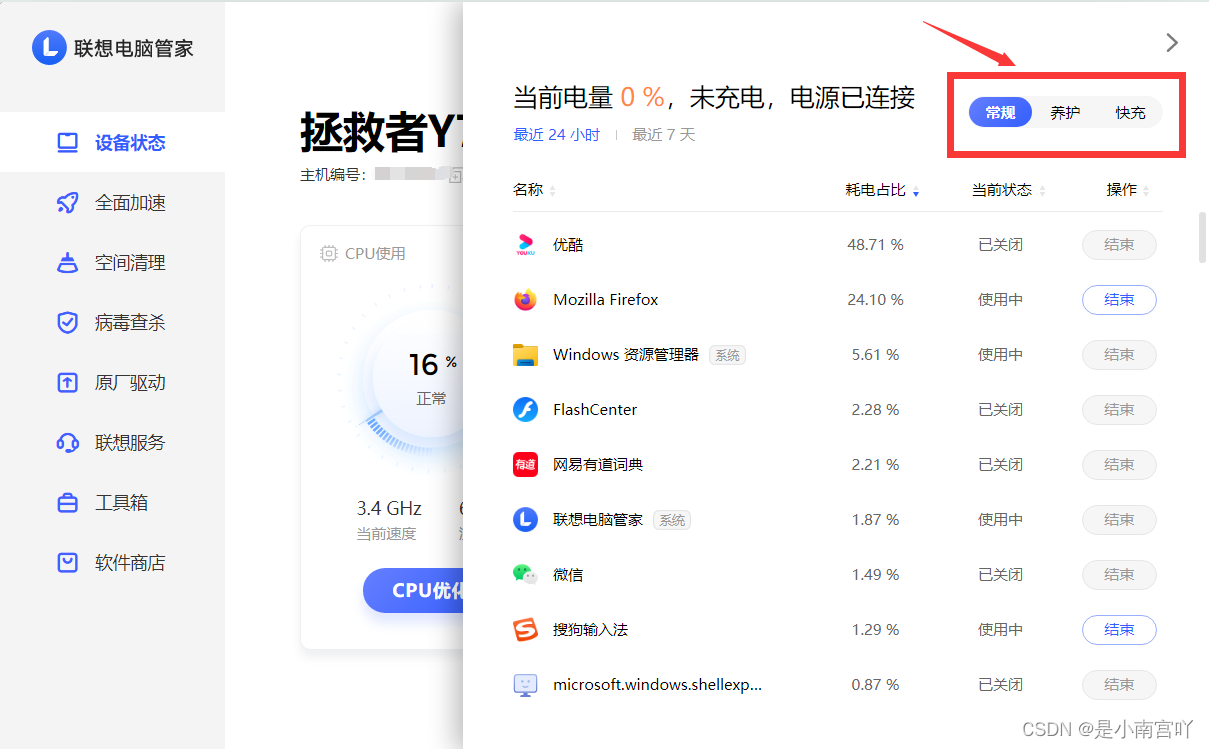Click the 已关闭 status of 优酷
The width and height of the screenshot is (1209, 749).
[1000, 245]
